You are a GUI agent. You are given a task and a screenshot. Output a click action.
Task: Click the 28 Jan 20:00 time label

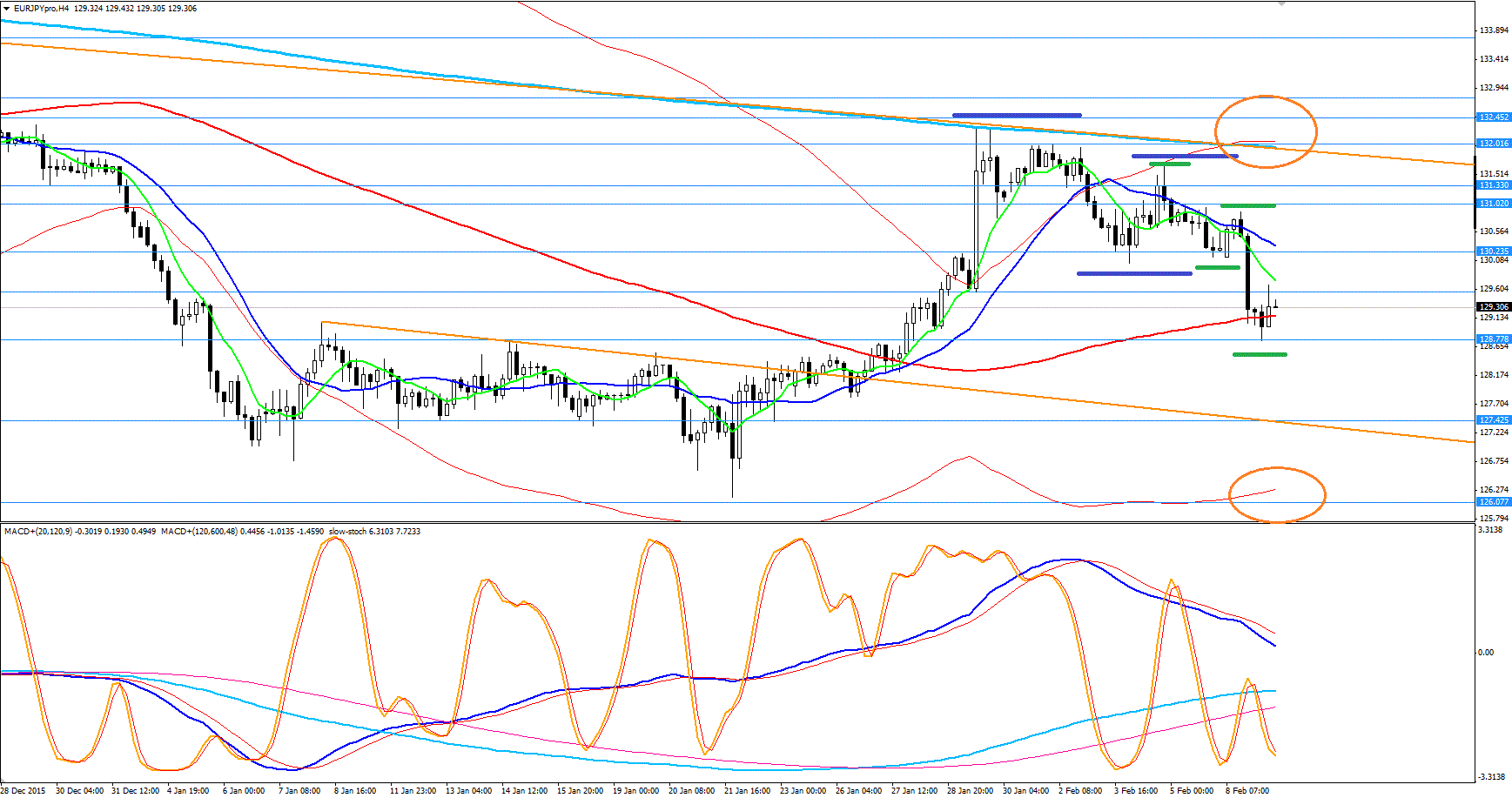[970, 791]
